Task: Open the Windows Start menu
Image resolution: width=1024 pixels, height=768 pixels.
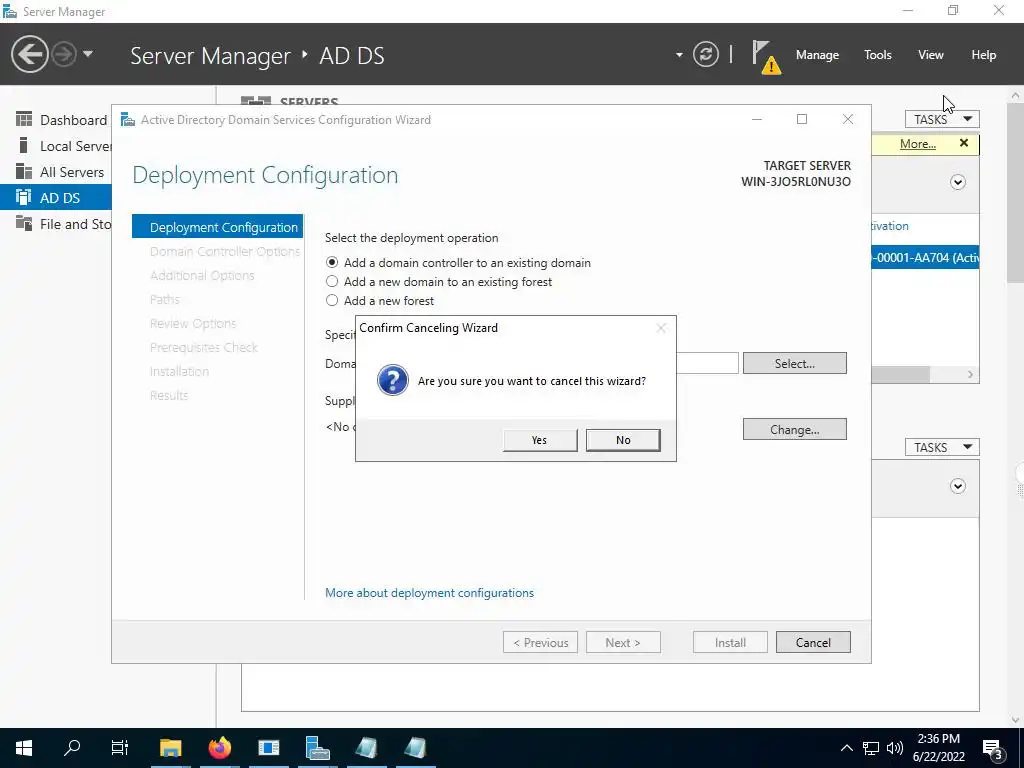Action: click(x=24, y=748)
